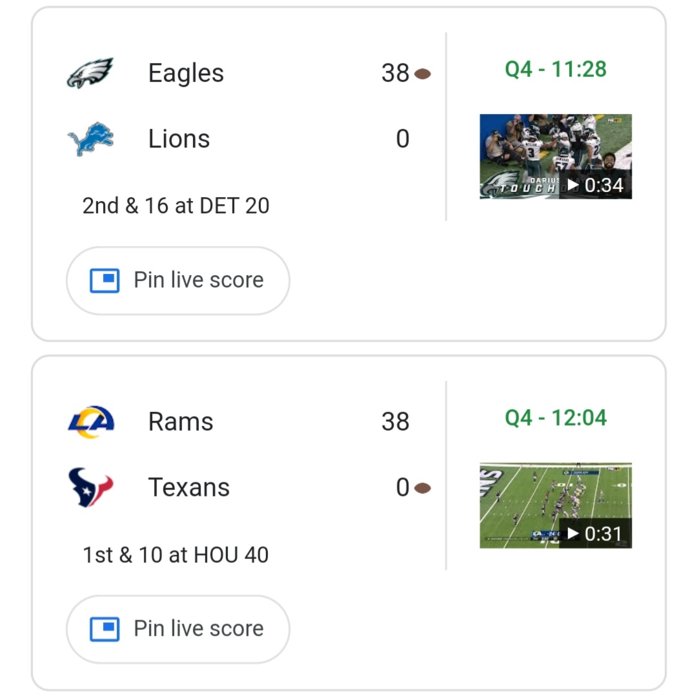The height and width of the screenshot is (700, 697).
Task: Click the Q4 - 11:28 game clock
Action: [555, 69]
